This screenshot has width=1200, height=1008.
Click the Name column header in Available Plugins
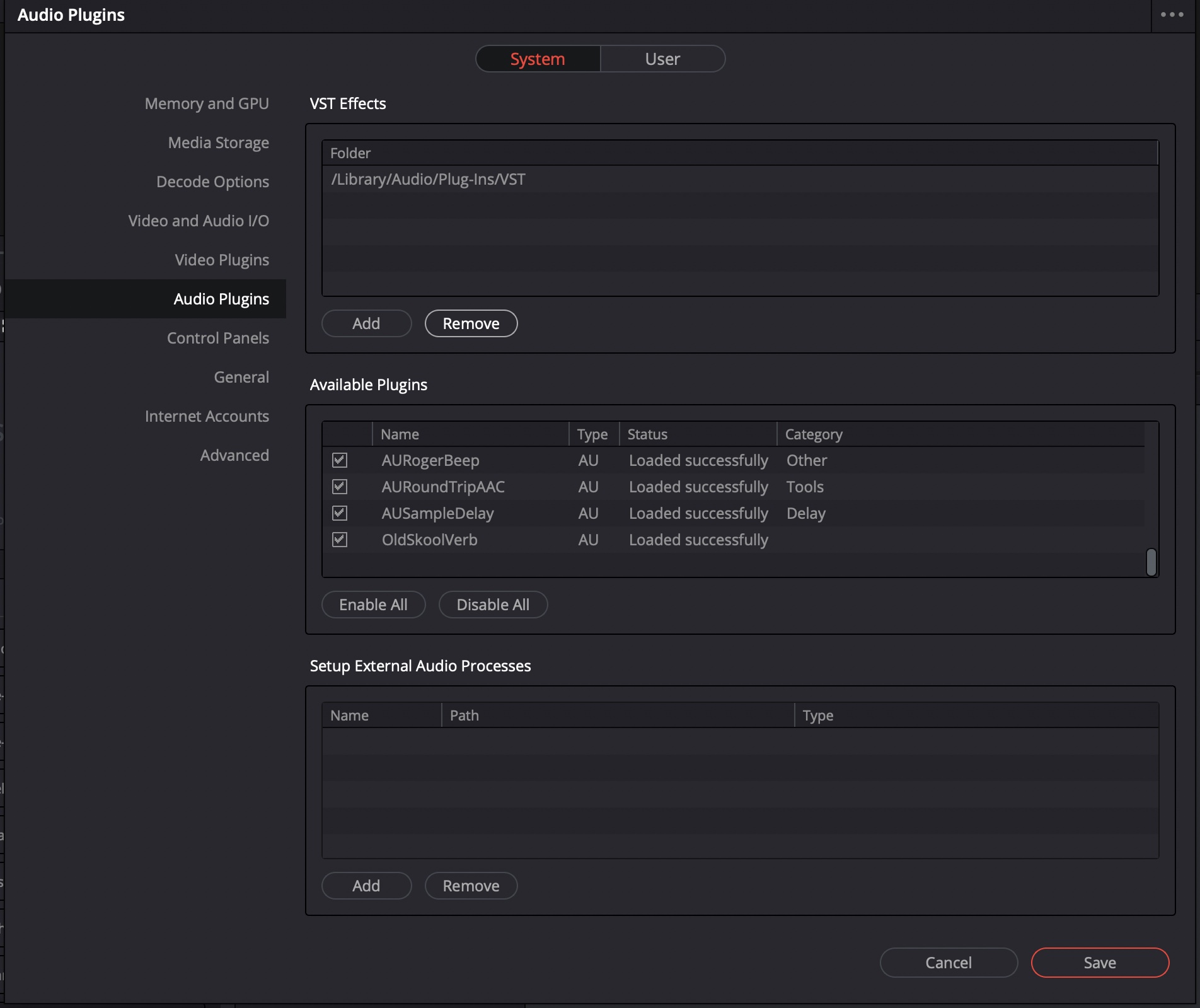point(470,434)
